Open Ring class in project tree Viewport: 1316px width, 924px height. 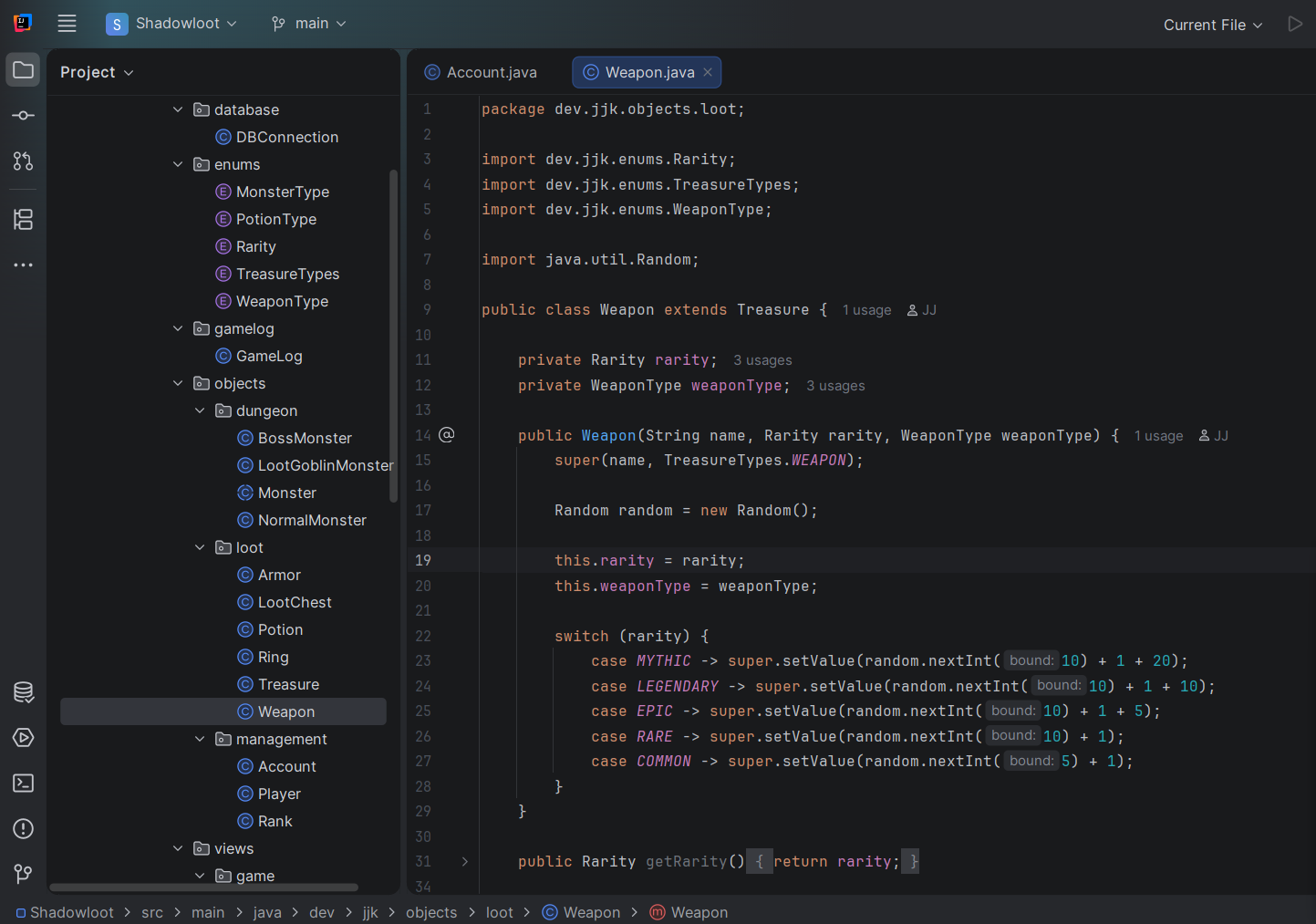tap(263, 657)
